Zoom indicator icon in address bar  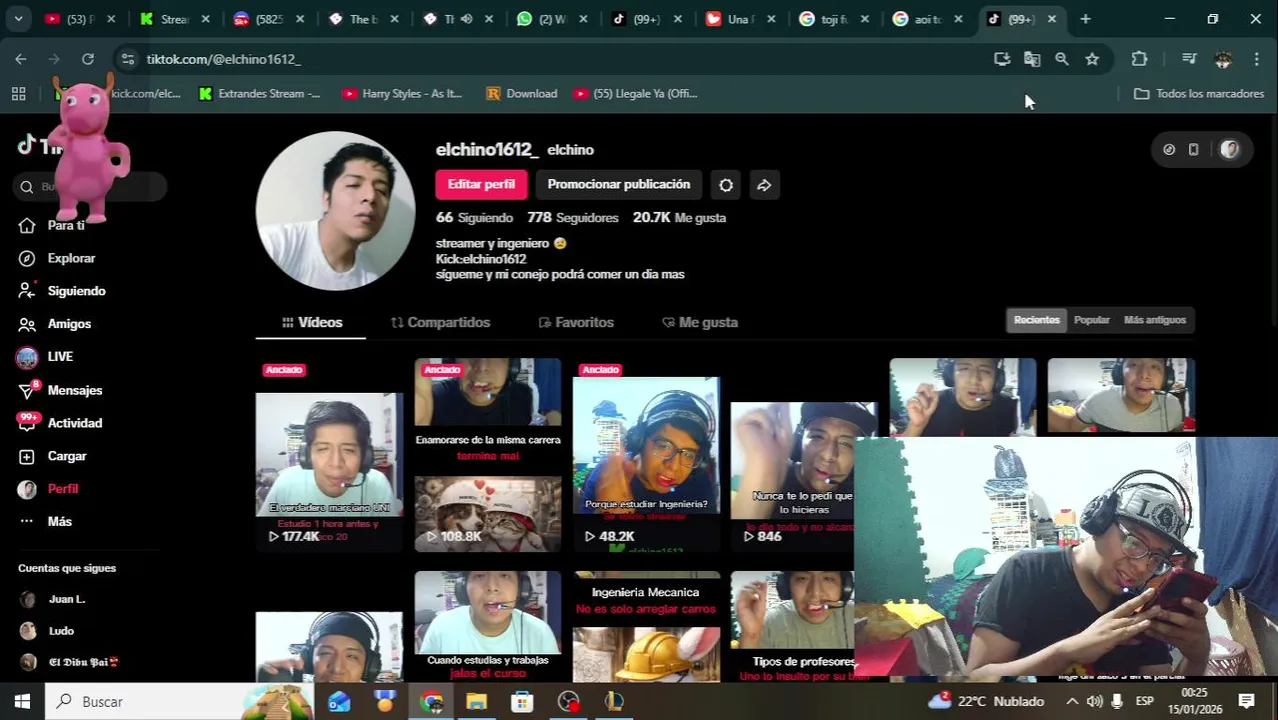click(1062, 59)
